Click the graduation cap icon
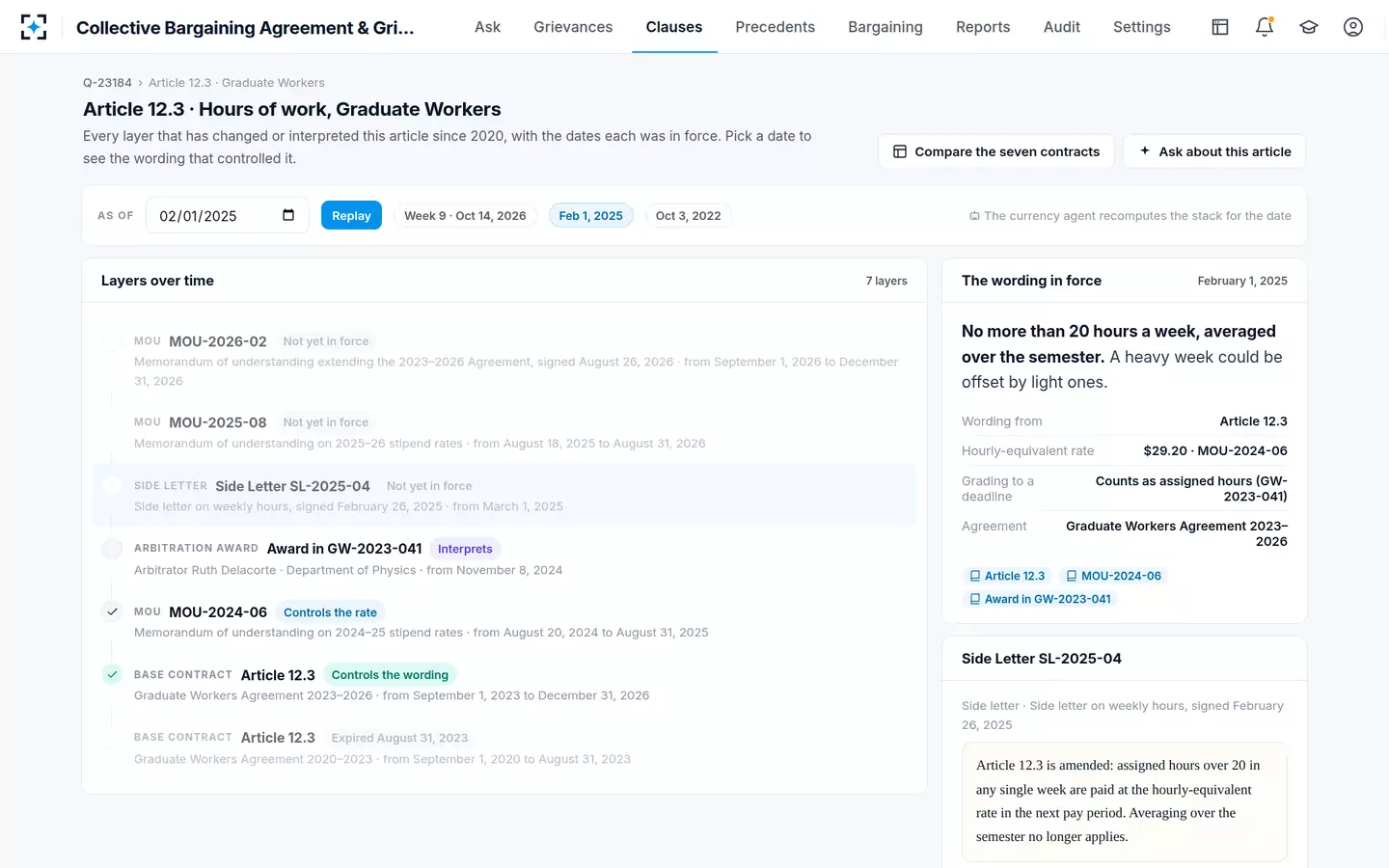This screenshot has width=1389, height=868. [x=1309, y=27]
